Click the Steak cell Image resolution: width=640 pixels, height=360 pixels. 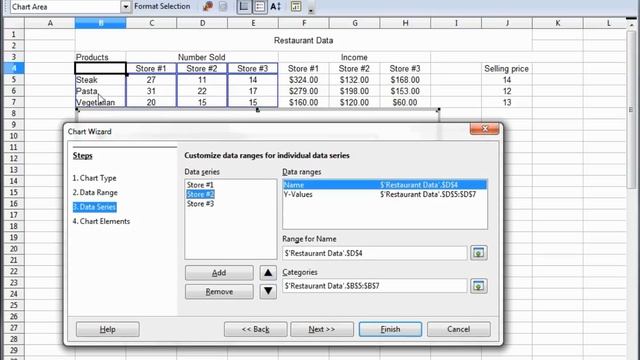pyautogui.click(x=100, y=80)
